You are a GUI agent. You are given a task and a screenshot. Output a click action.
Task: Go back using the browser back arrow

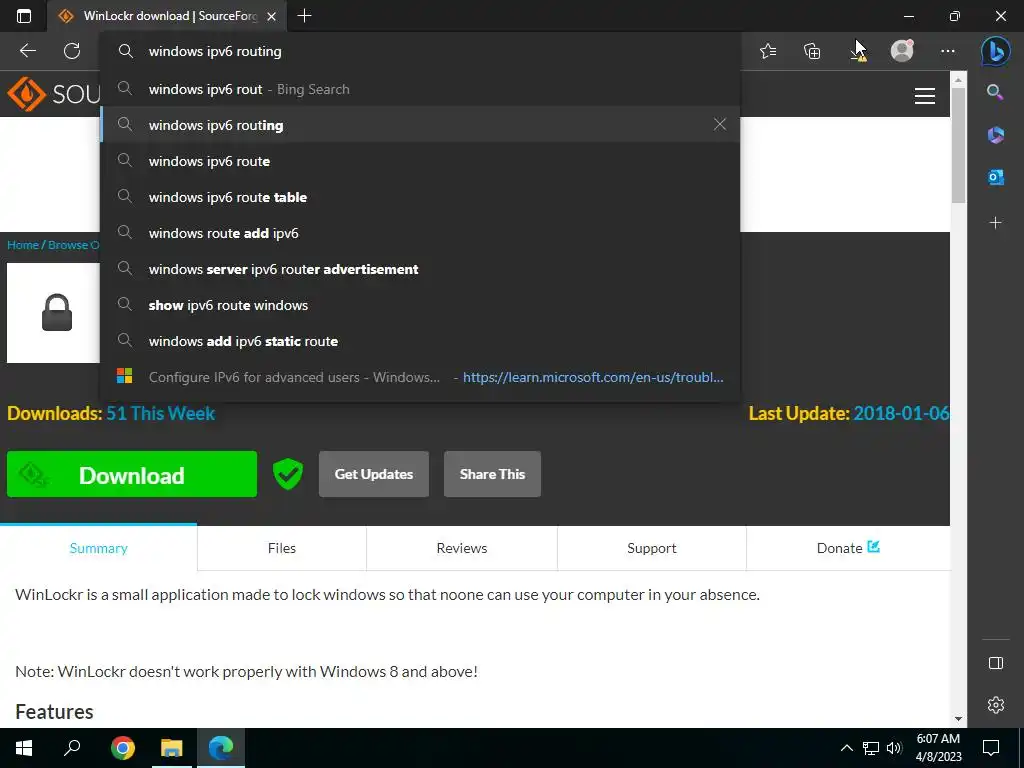[x=27, y=51]
